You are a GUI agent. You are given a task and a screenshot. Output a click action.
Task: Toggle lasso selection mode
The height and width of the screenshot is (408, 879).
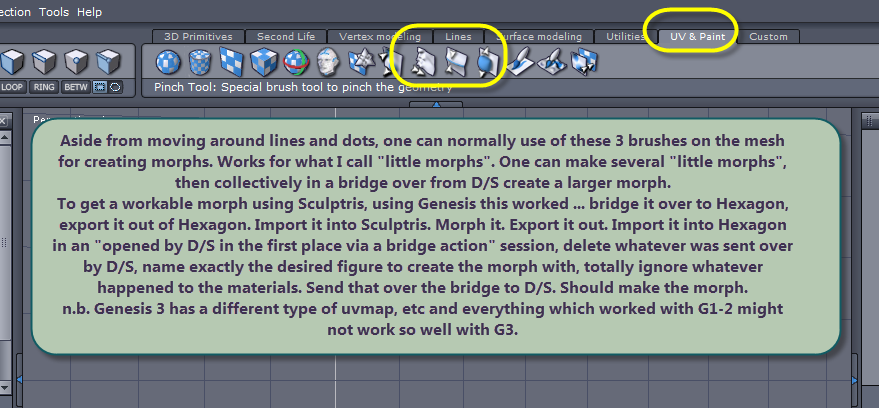(x=114, y=87)
